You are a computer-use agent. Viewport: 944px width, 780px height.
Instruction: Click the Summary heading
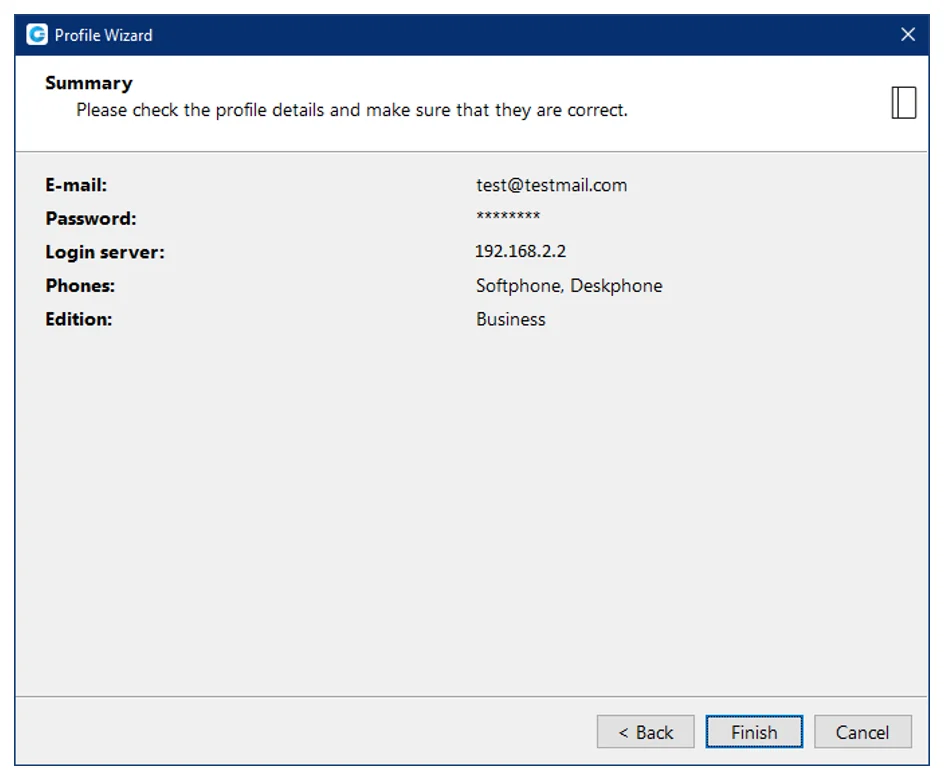(89, 83)
